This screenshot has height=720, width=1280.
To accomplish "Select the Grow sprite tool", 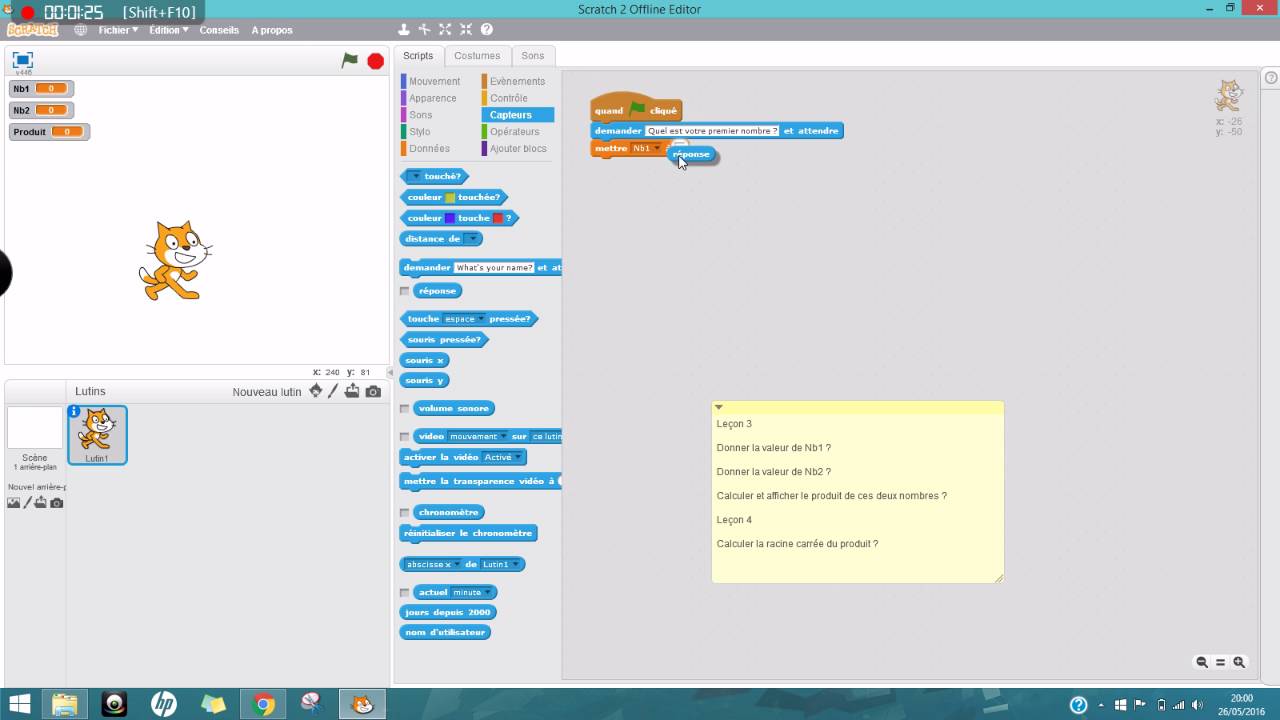I will point(445,30).
